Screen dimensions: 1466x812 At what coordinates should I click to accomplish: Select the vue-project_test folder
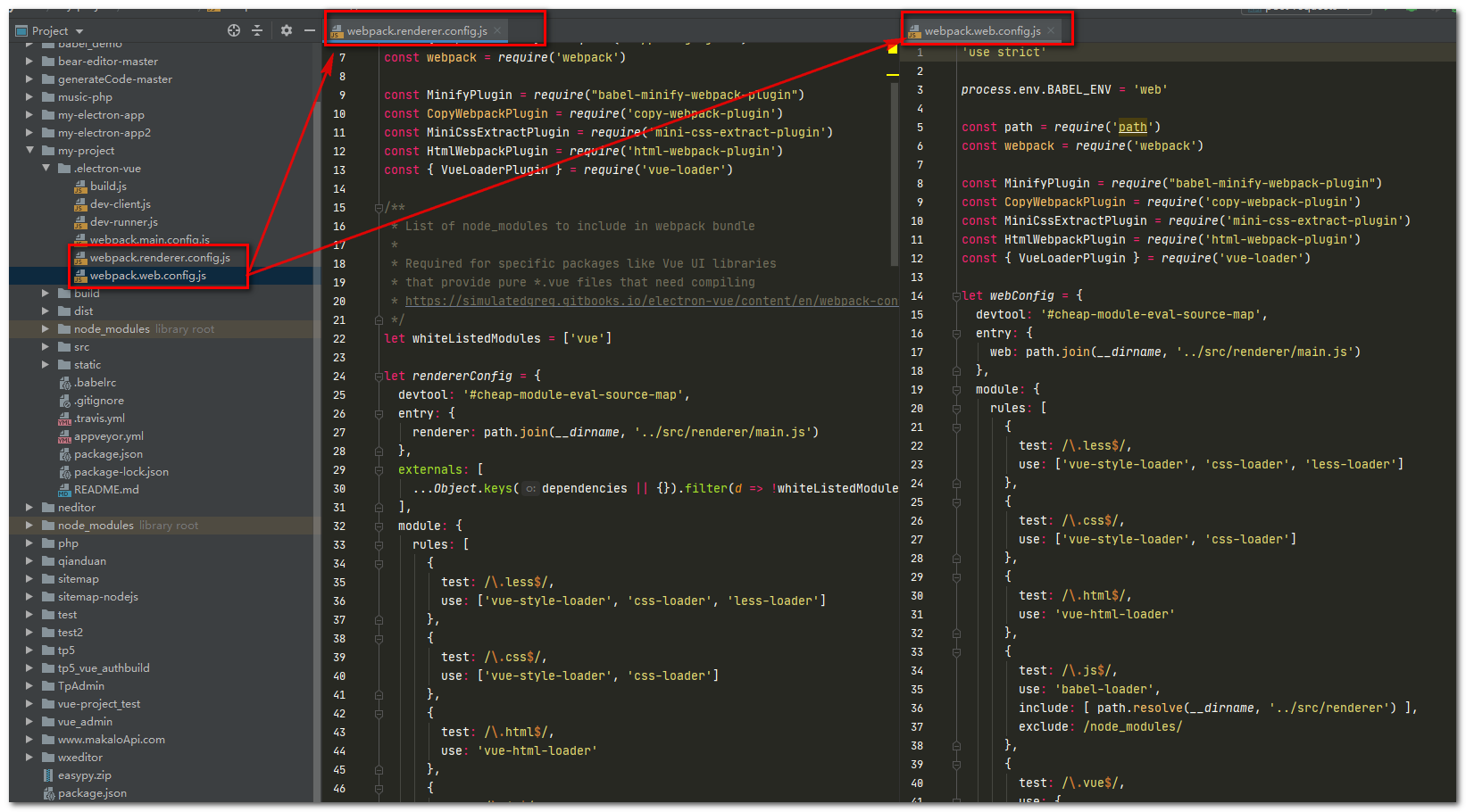point(99,704)
